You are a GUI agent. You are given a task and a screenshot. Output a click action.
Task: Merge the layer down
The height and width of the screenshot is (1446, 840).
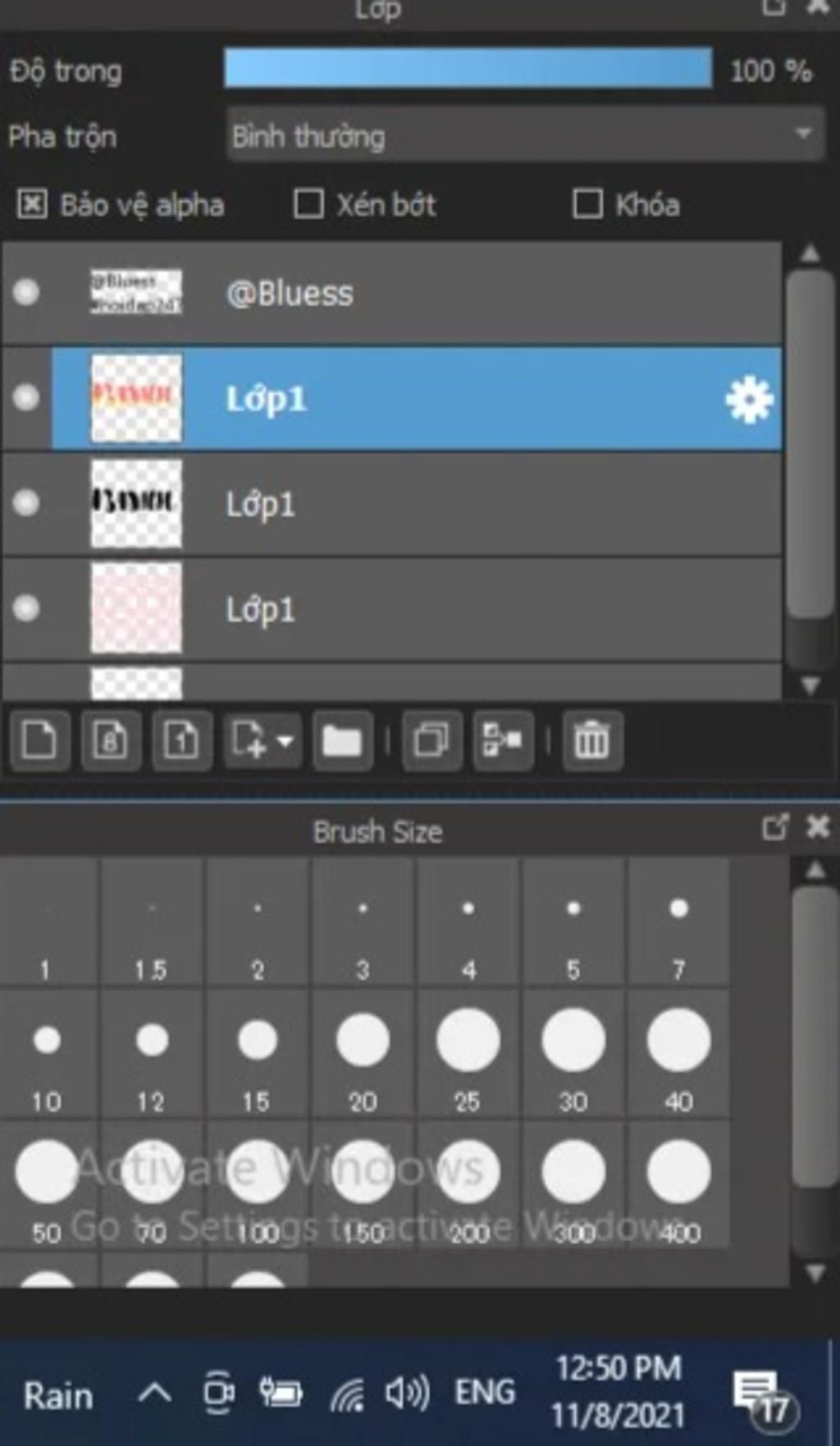pos(503,740)
